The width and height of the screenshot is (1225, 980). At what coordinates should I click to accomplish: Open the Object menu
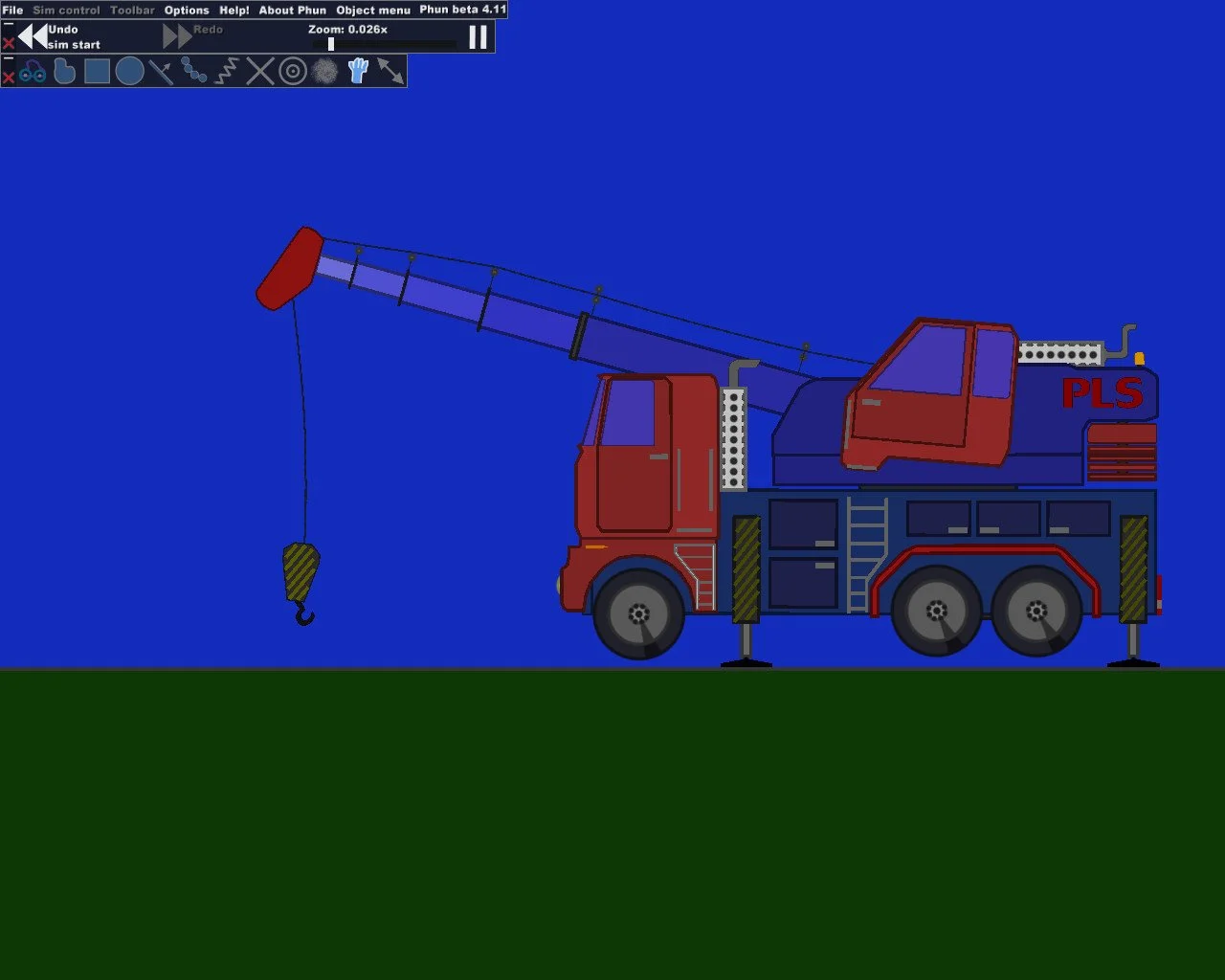tap(372, 11)
